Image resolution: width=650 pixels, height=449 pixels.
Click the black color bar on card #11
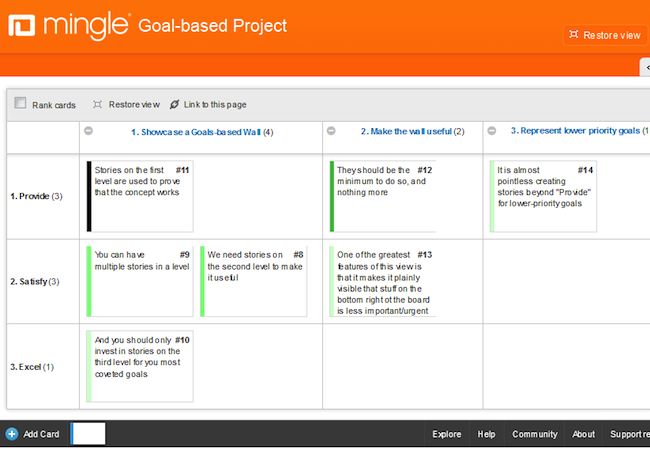[x=89, y=196]
